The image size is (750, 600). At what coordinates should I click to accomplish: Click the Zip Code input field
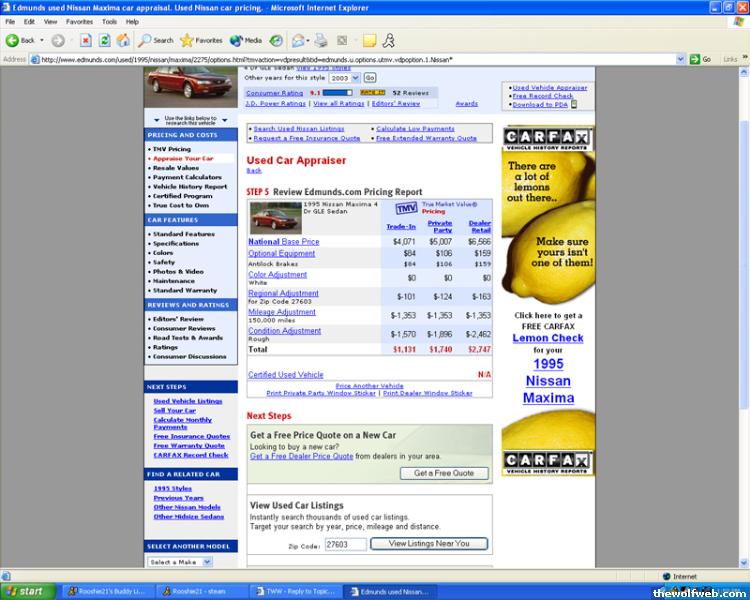point(345,545)
